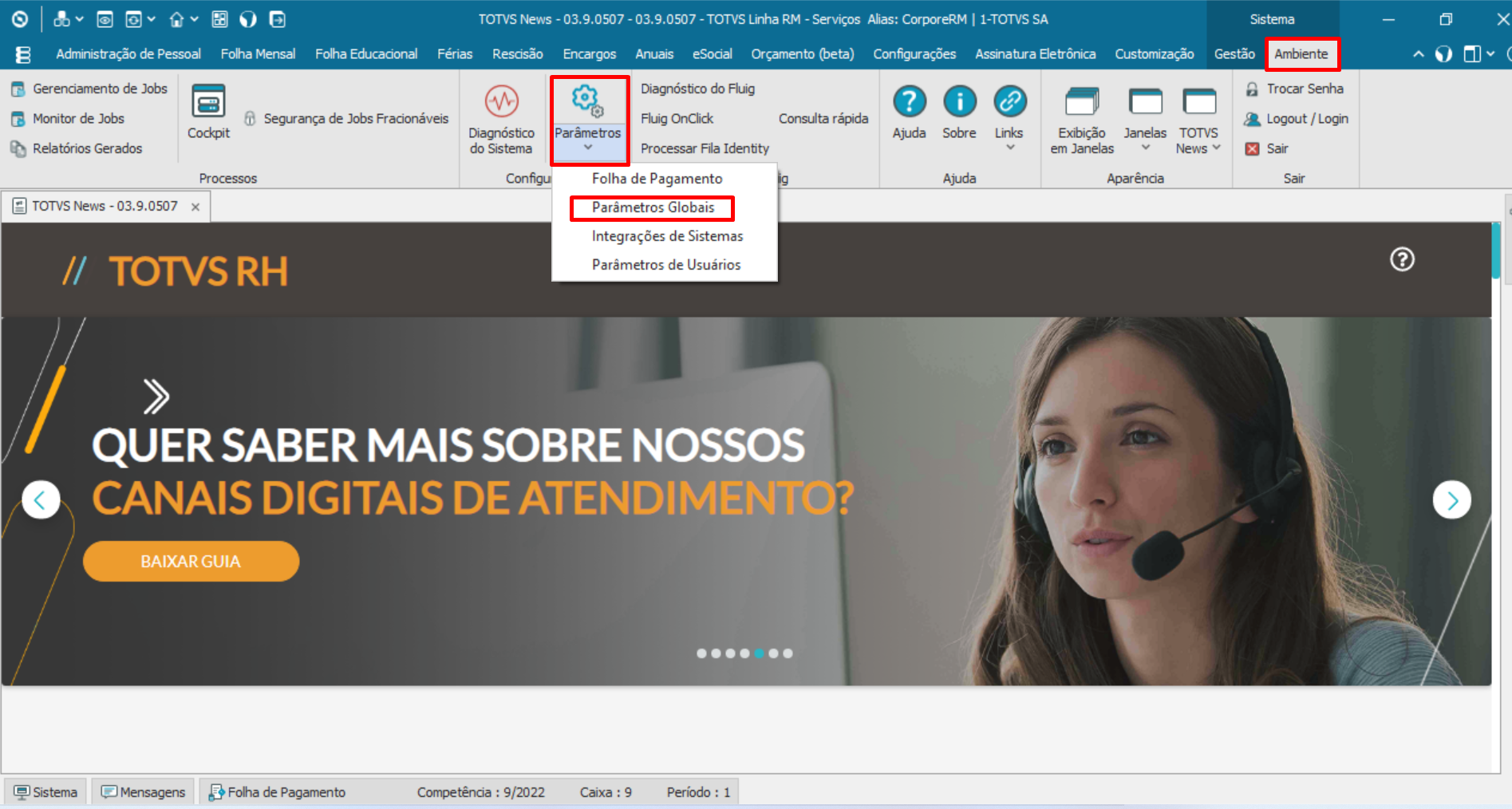This screenshot has height=809, width=1512.
Task: Click Período : 1 status text
Action: click(x=698, y=792)
